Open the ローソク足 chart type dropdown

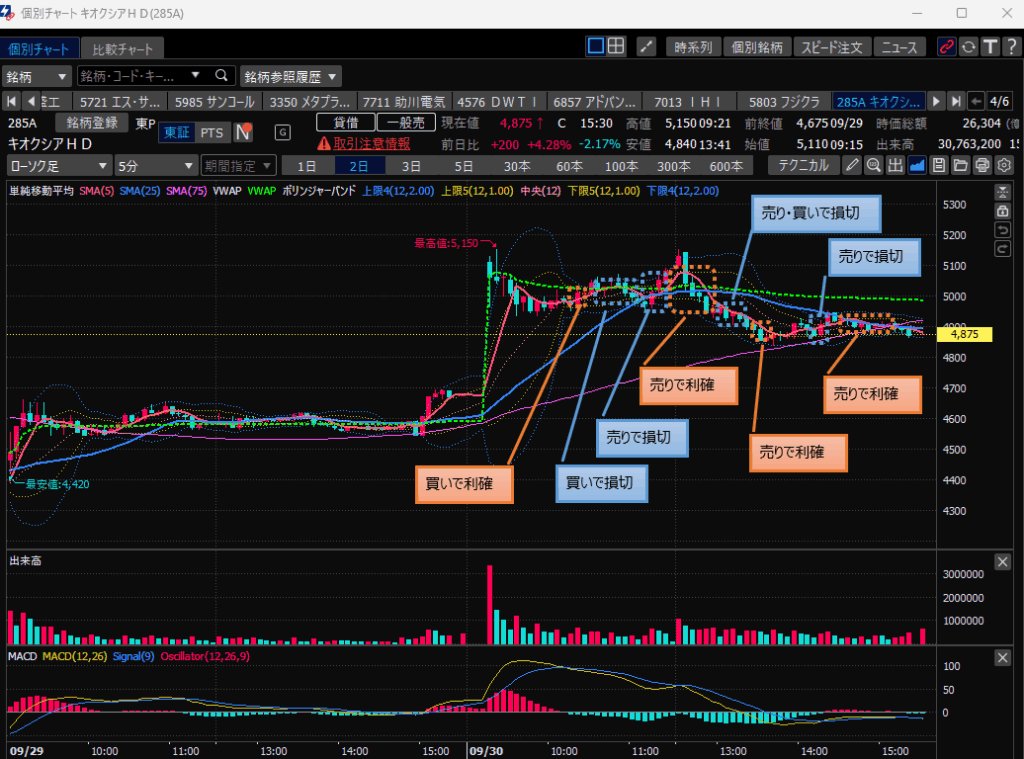59,166
